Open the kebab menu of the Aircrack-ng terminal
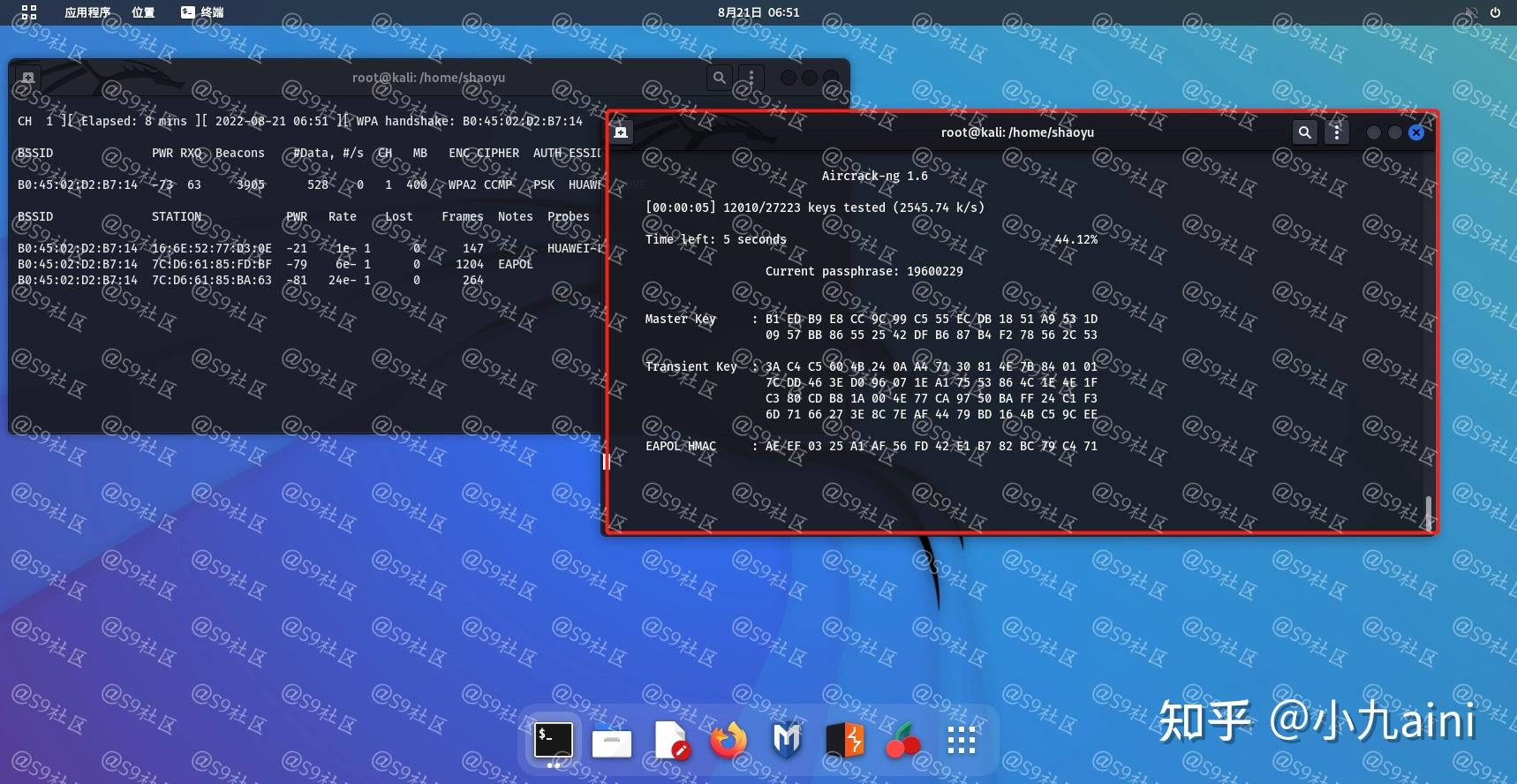 tap(1337, 132)
